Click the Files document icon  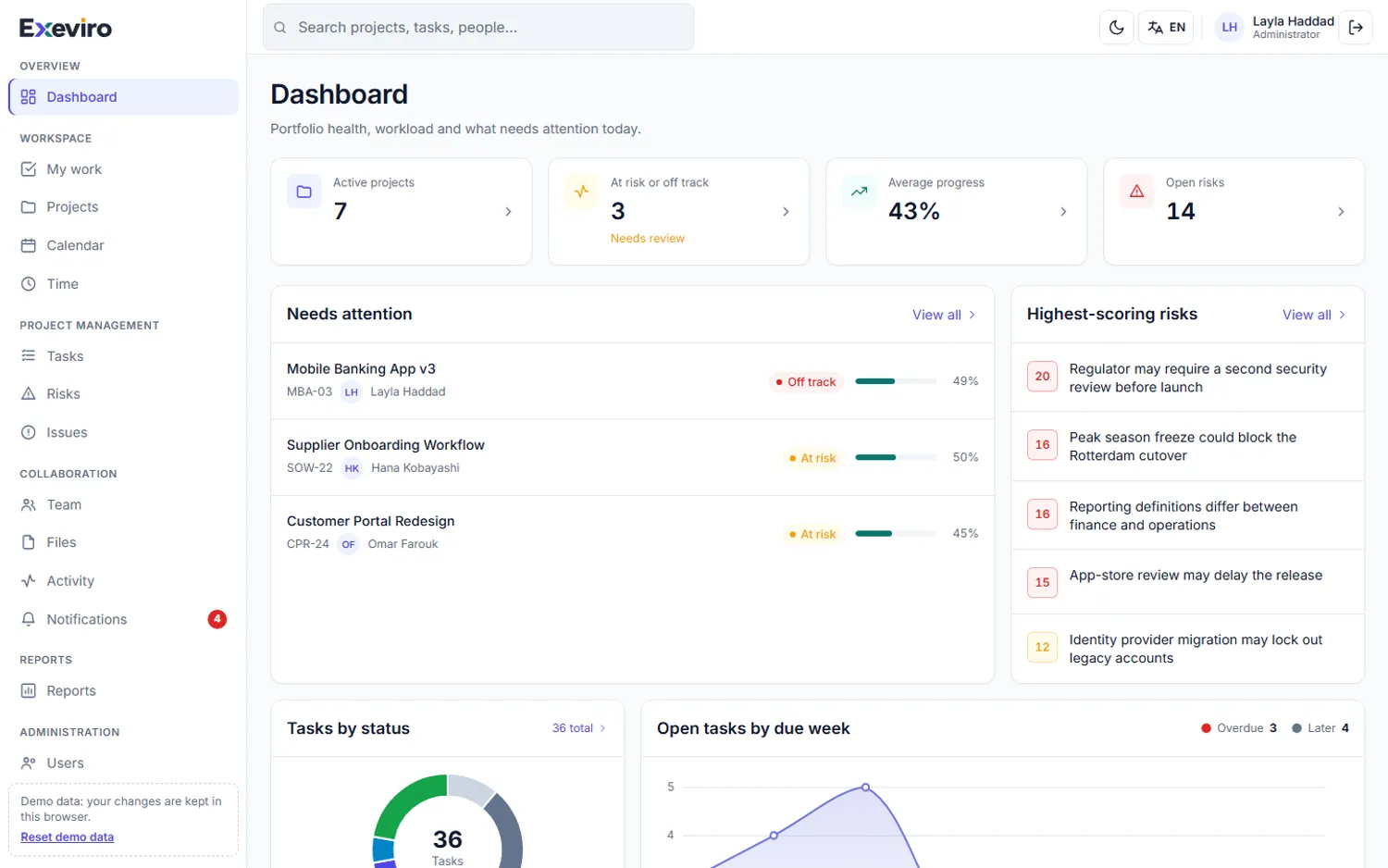coord(29,542)
